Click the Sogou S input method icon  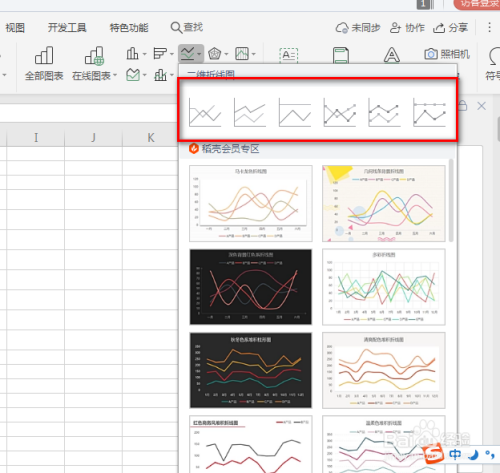(434, 454)
